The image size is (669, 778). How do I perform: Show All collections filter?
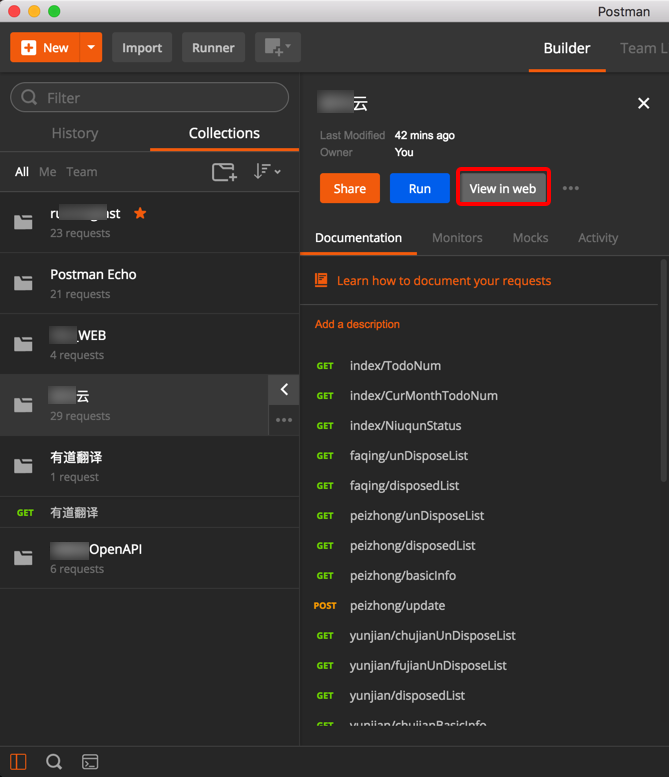click(x=22, y=172)
